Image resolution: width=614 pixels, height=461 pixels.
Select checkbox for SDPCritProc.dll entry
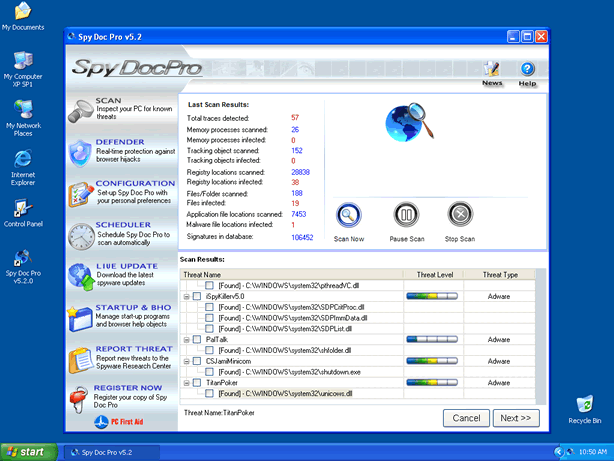(209, 307)
